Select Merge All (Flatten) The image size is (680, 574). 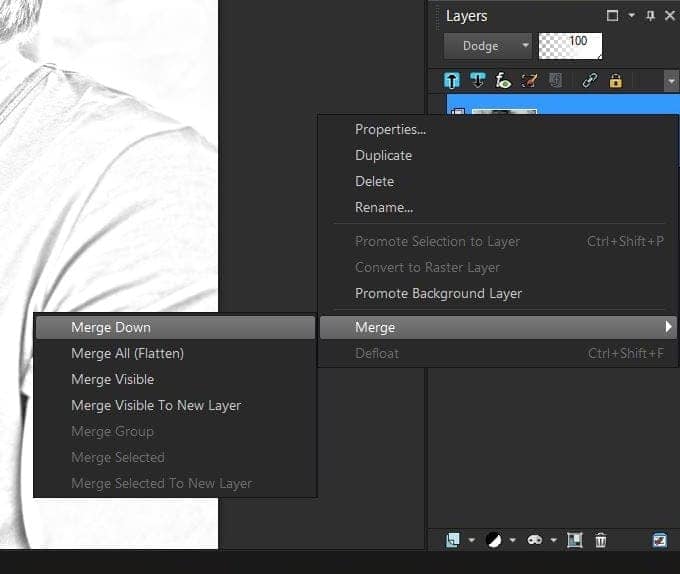point(127,353)
